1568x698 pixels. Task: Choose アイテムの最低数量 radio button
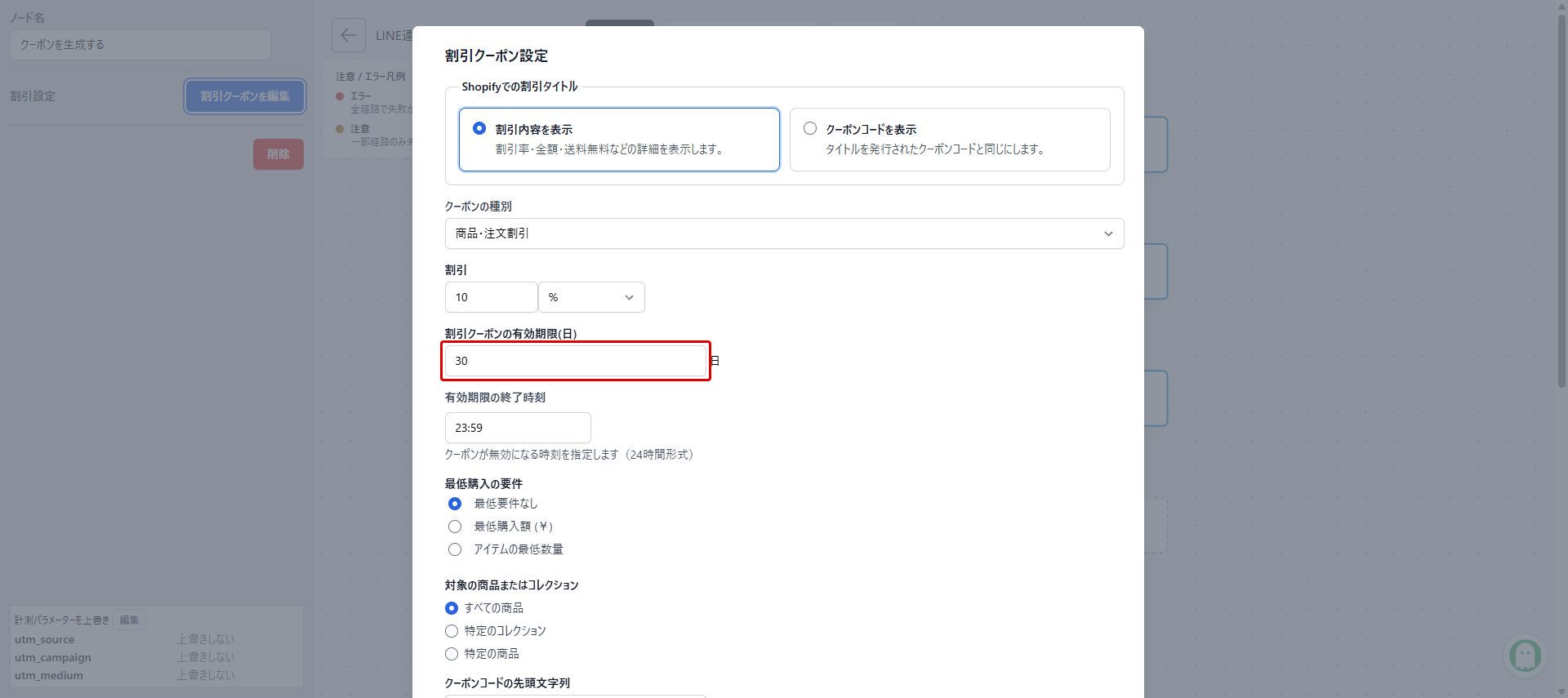[x=455, y=549]
